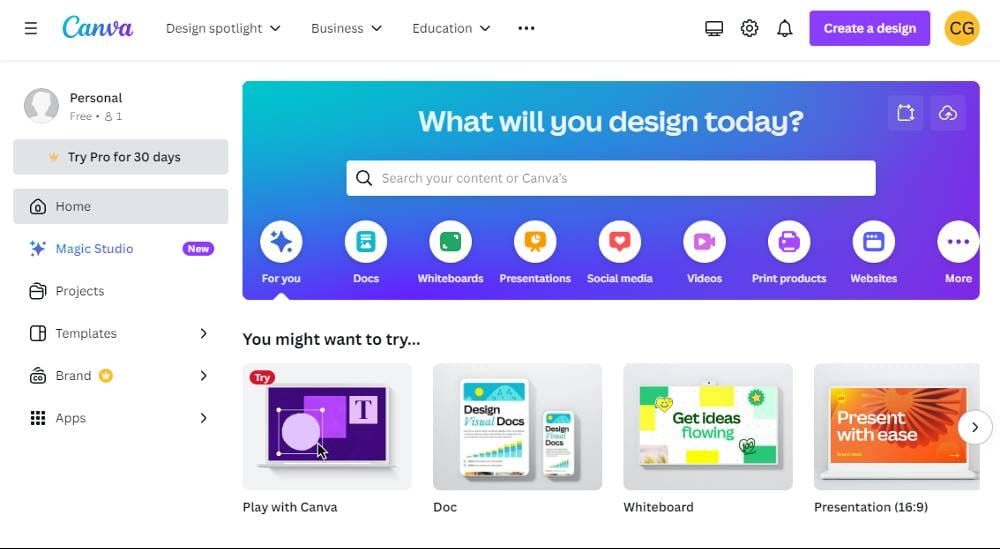
Task: Open the Websites category icon
Action: click(874, 242)
